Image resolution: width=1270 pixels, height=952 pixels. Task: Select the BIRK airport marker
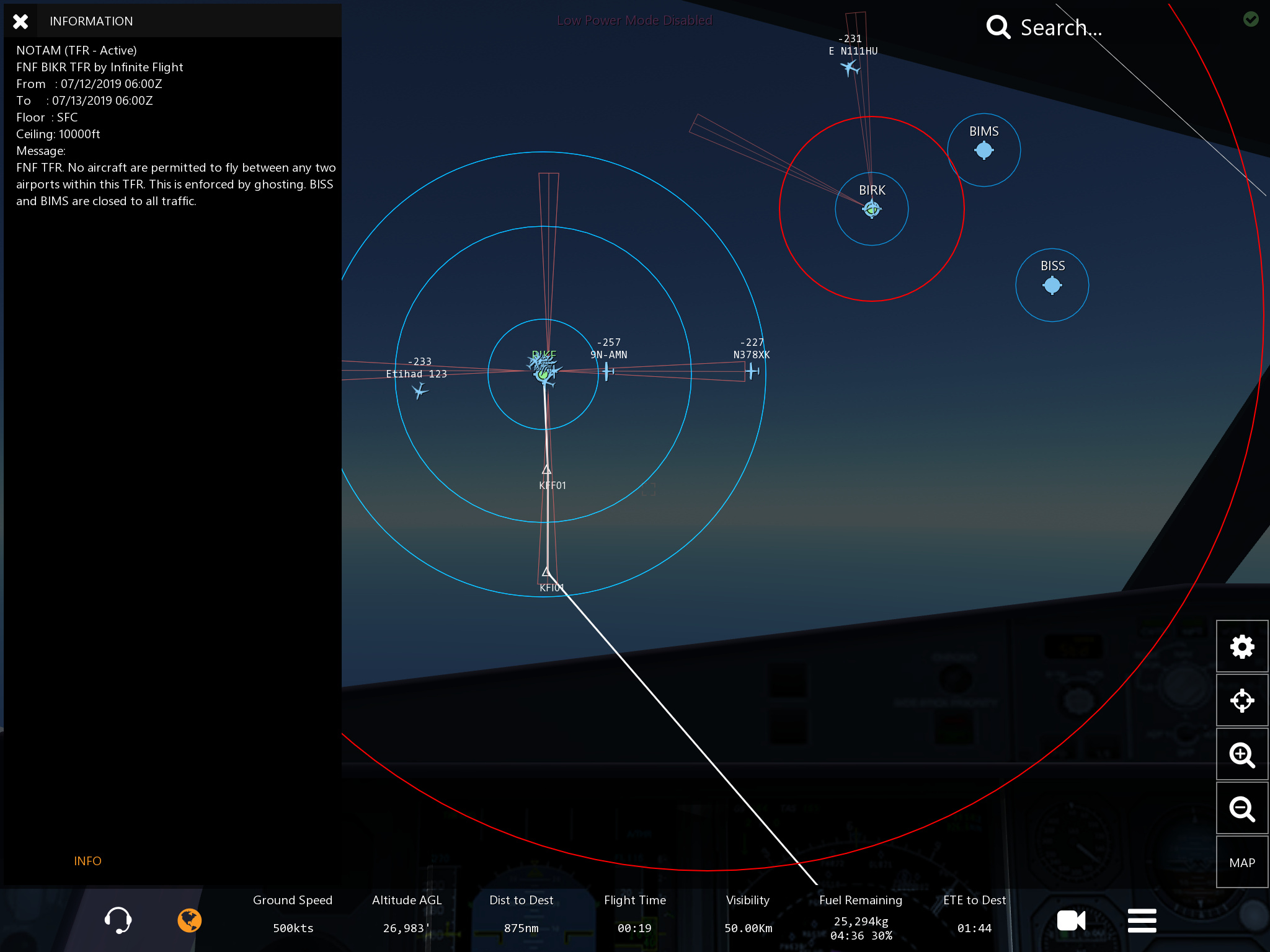click(871, 209)
